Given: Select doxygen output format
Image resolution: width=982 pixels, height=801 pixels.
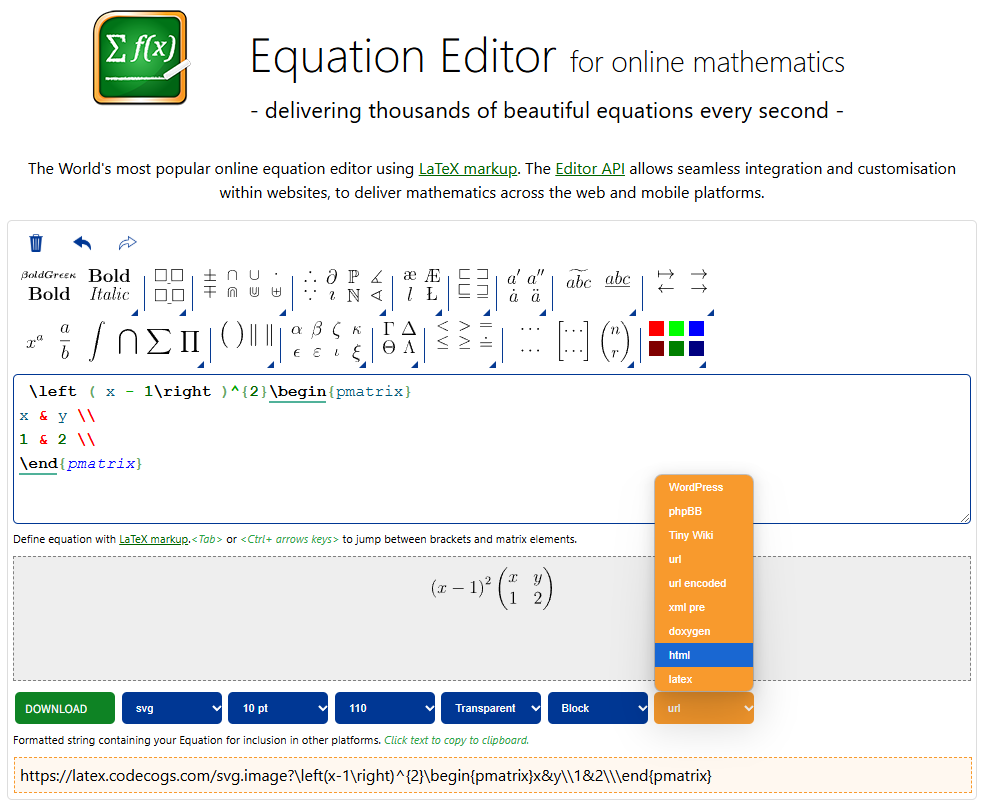Looking at the screenshot, I should click(x=704, y=631).
